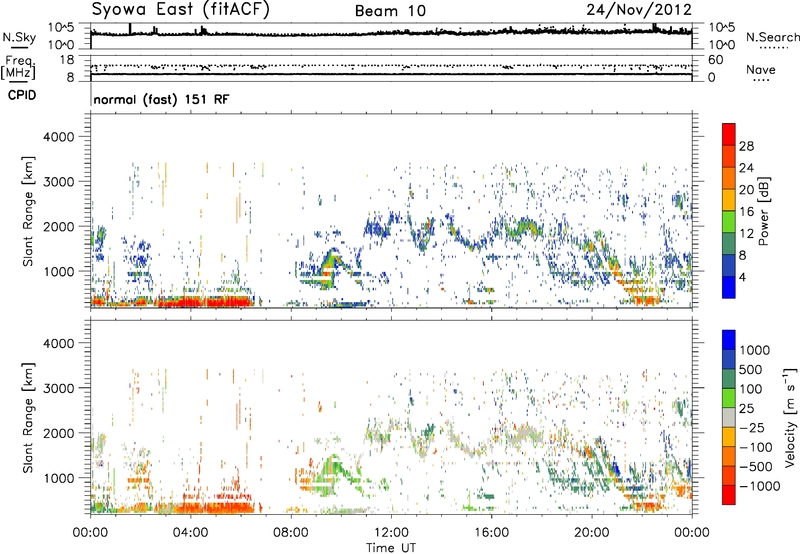Click the red top segment of Power colorbar
Image resolution: width=800 pixels, height=554 pixels.
click(x=729, y=134)
